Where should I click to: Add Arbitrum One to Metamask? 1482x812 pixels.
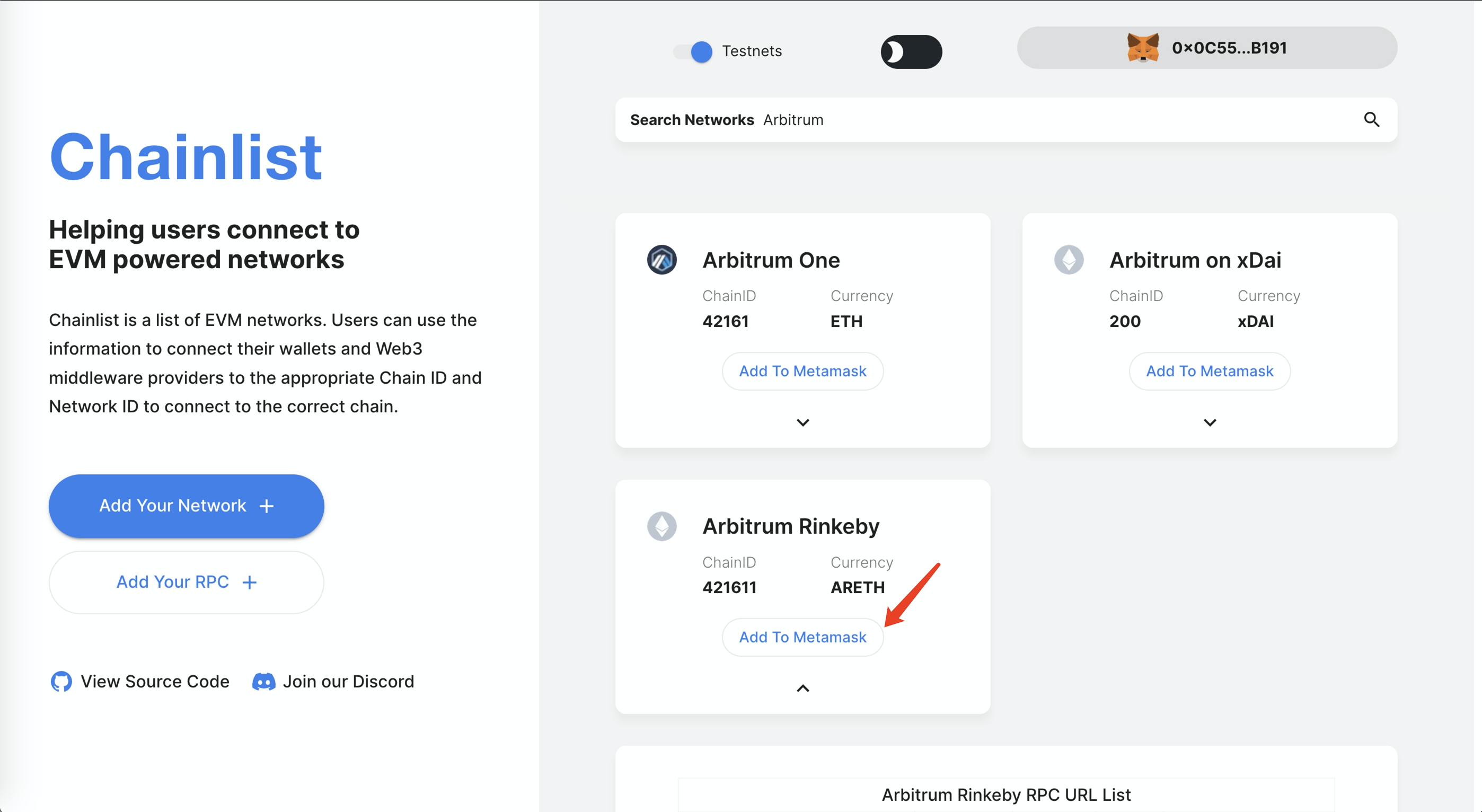point(802,371)
